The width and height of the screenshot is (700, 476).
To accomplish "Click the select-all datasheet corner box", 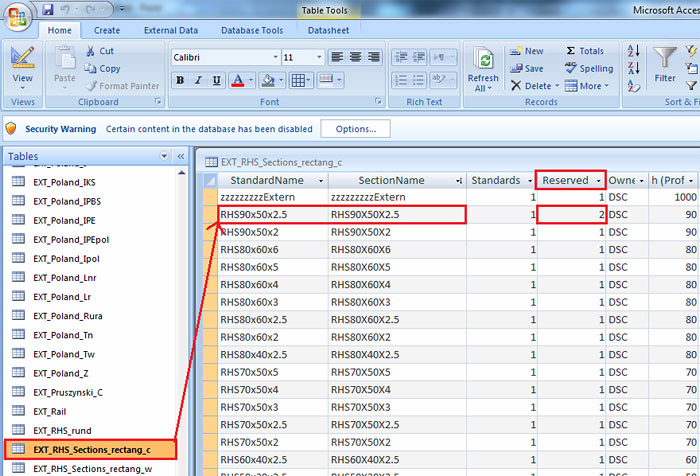I will coord(210,180).
